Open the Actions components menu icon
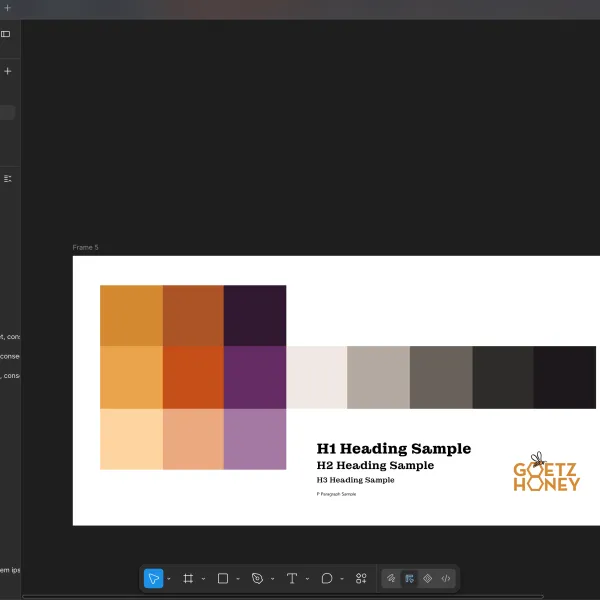Viewport: 600px width, 600px height. coord(361,578)
